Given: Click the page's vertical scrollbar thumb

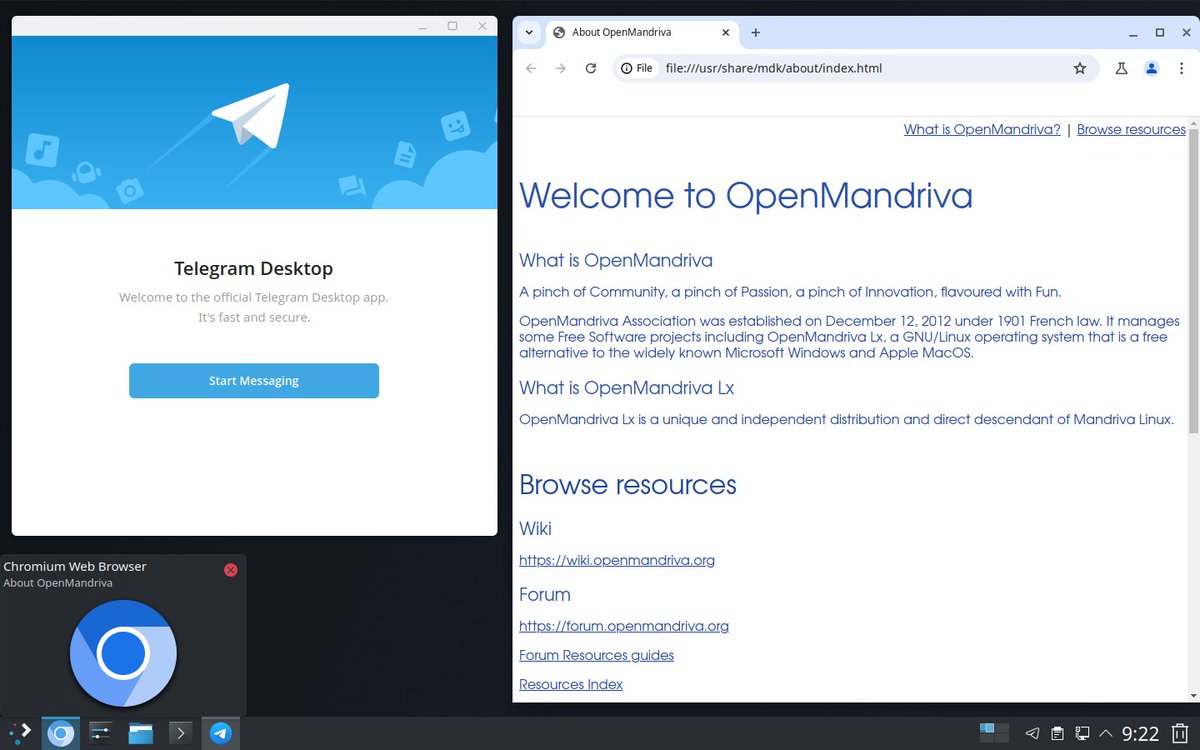Looking at the screenshot, I should point(1193,280).
